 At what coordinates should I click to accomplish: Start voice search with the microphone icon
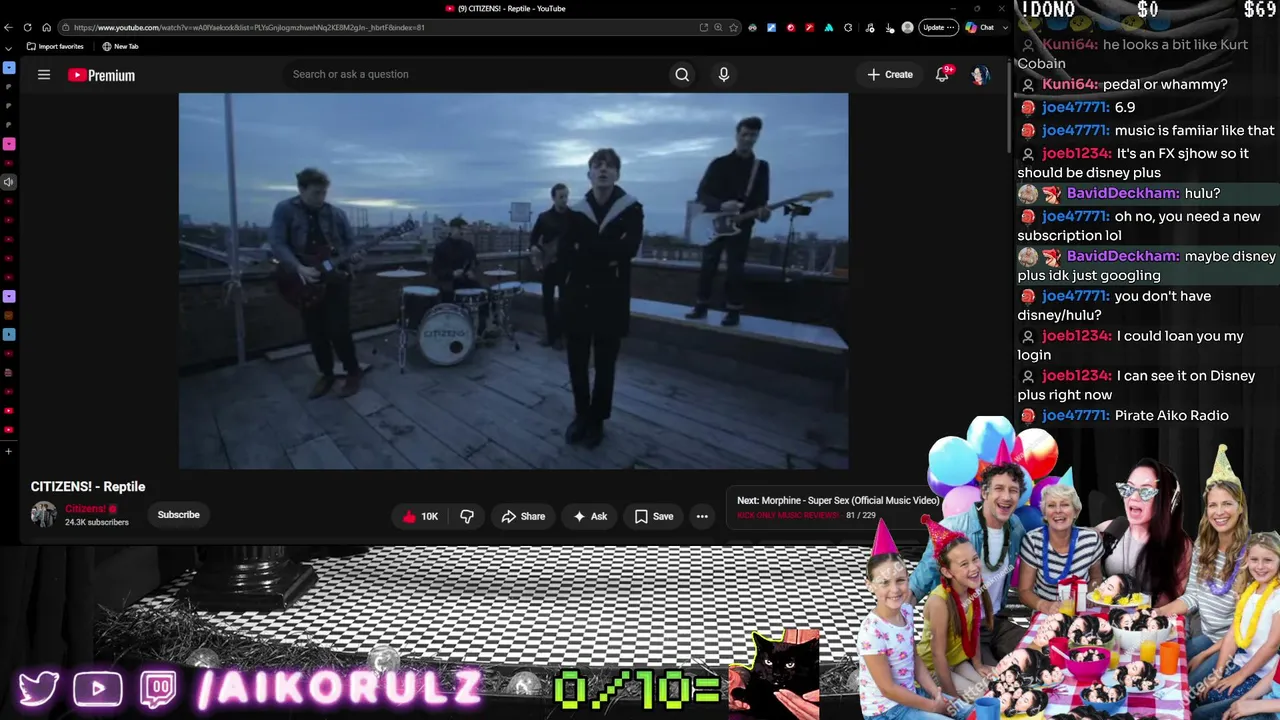724,75
